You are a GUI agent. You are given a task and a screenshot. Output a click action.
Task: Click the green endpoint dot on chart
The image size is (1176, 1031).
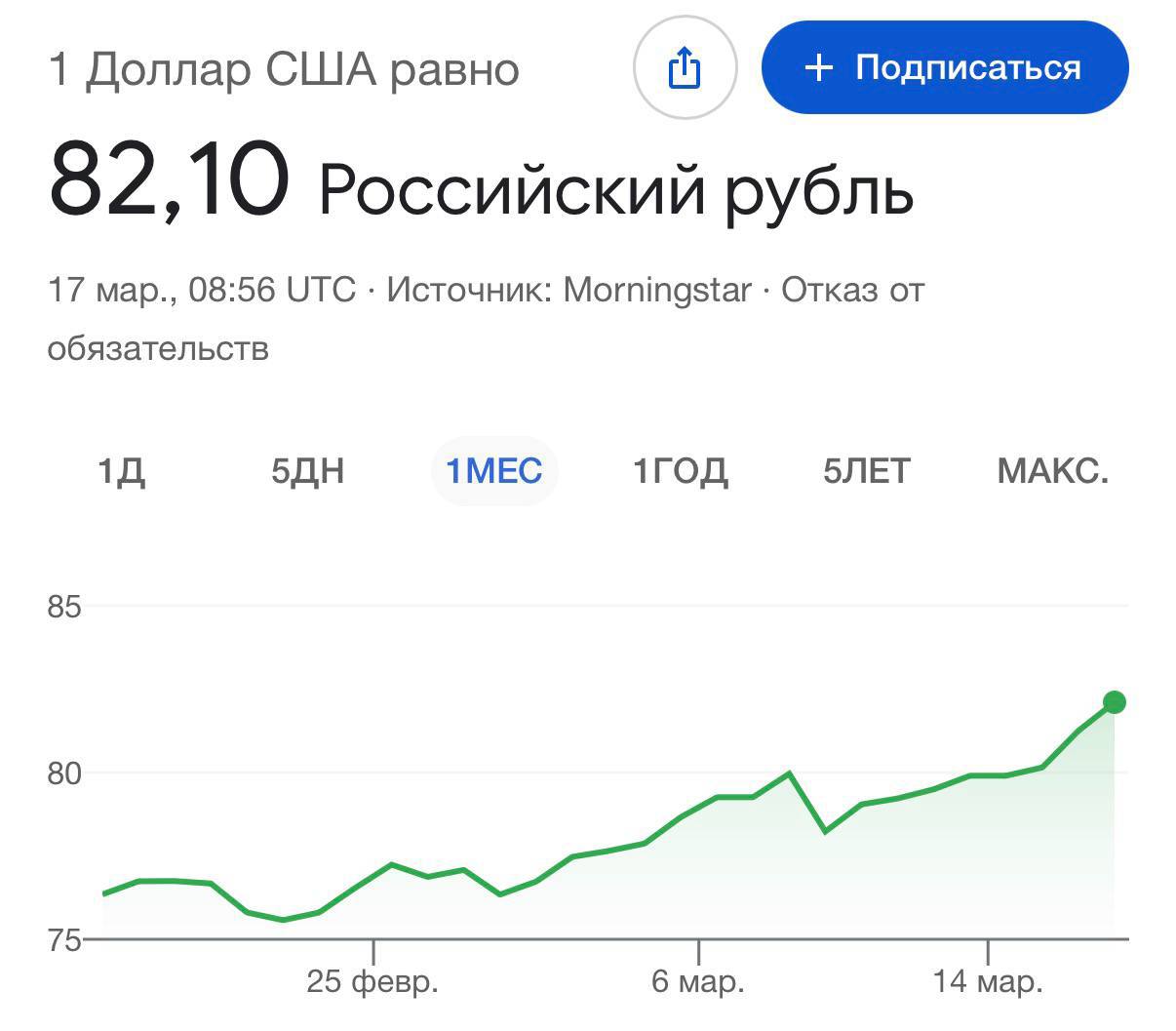pos(1114,702)
